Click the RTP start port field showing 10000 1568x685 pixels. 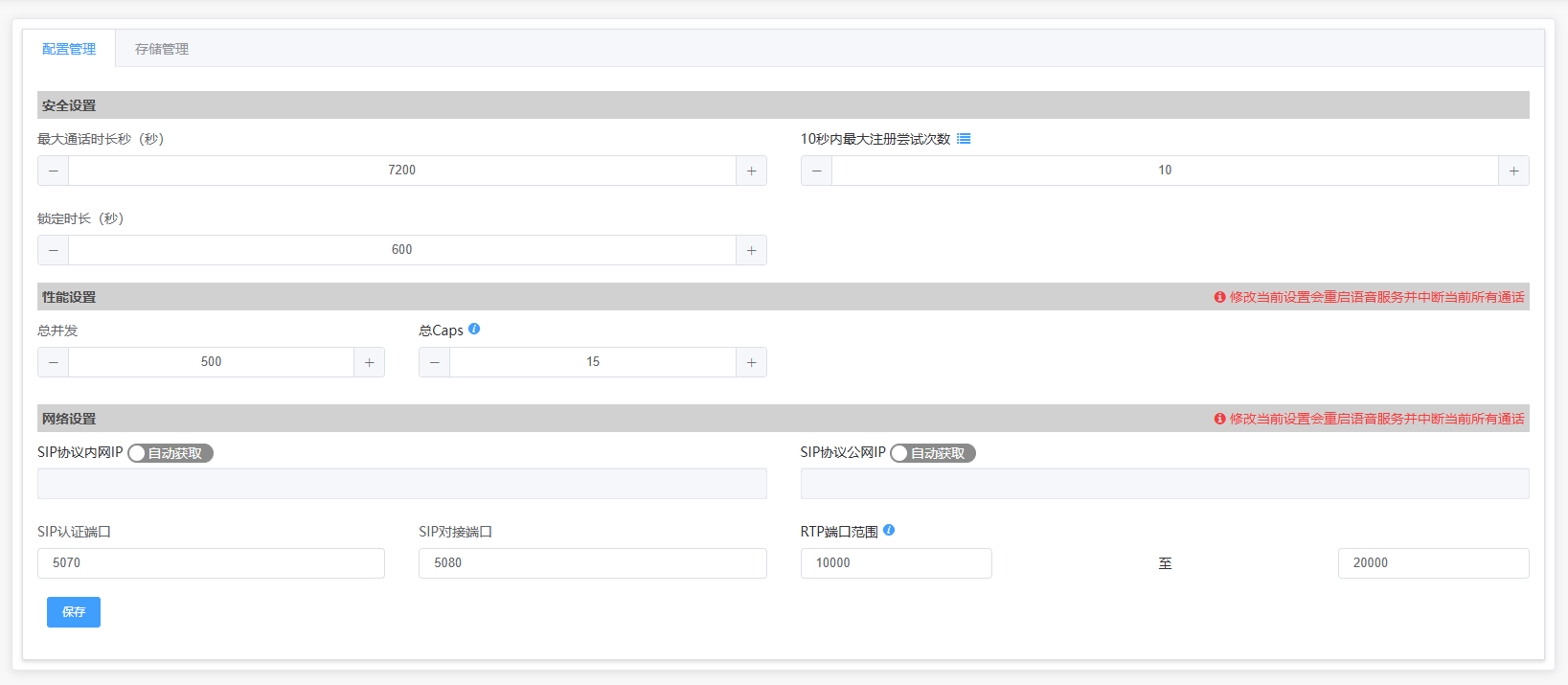[896, 563]
